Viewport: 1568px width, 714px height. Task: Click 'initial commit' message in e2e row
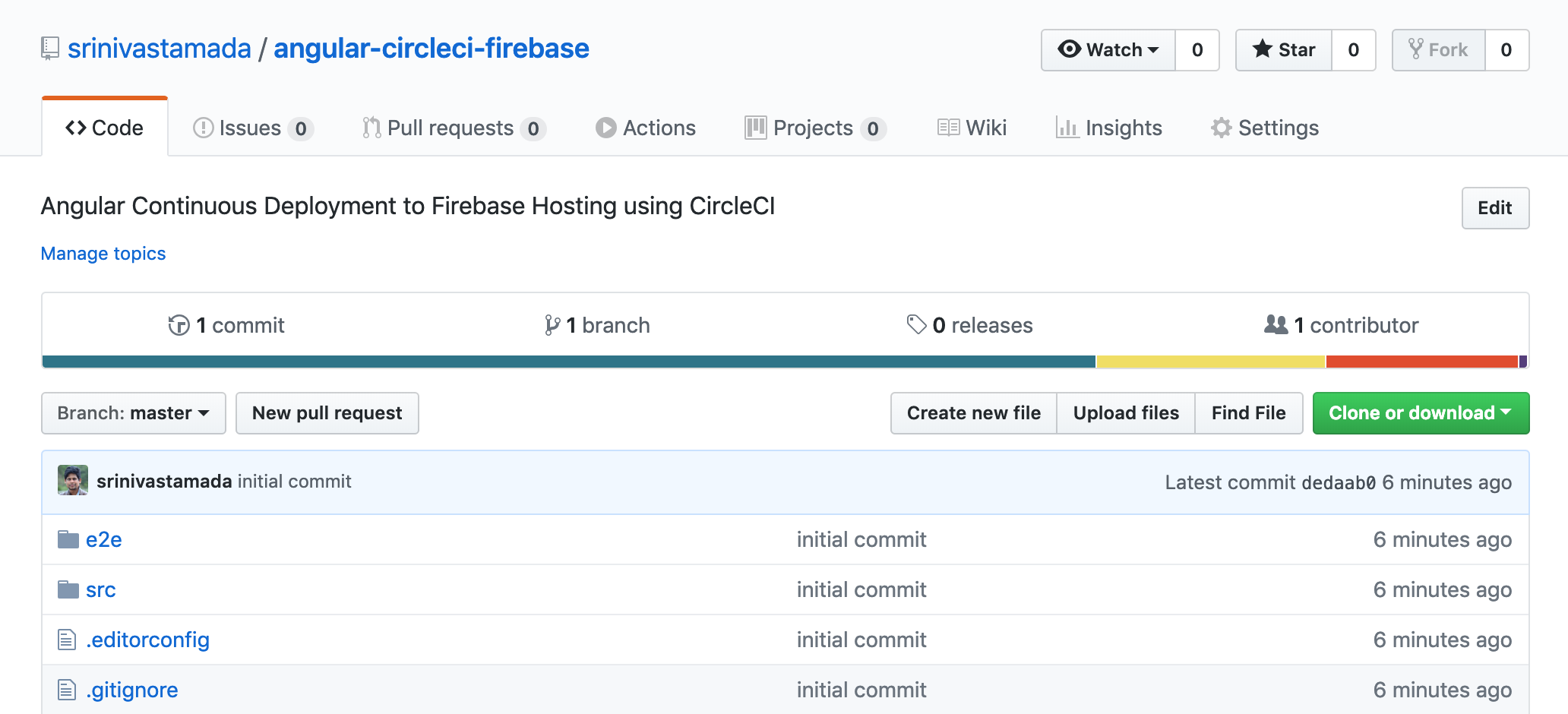click(861, 539)
